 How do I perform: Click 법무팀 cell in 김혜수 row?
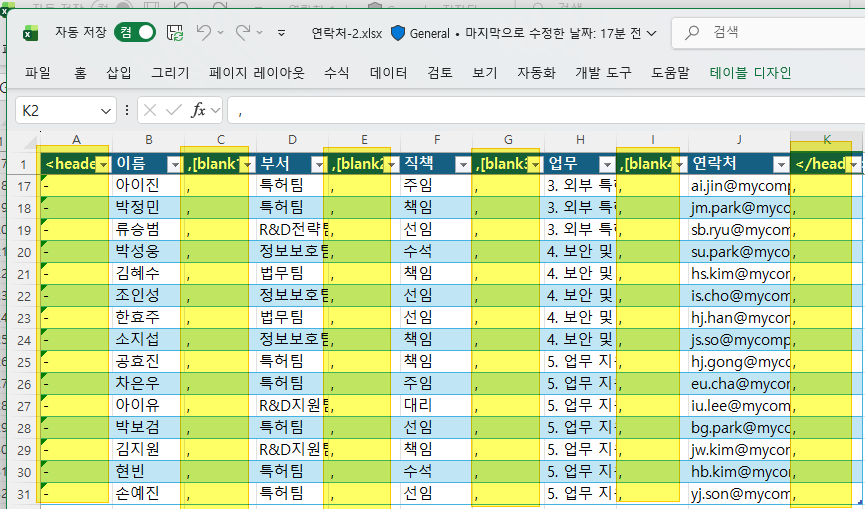pyautogui.click(x=292, y=274)
